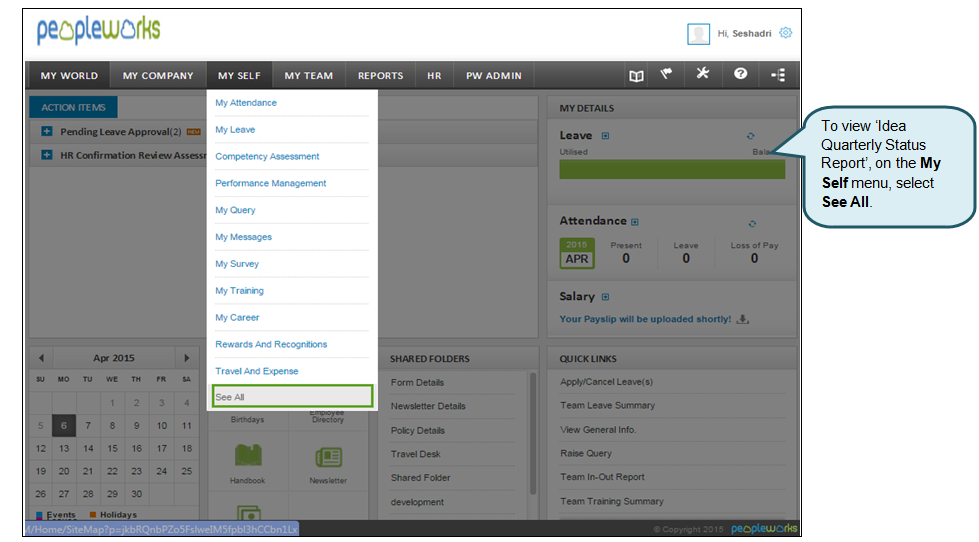
Task: Click Raise Query quick link
Action: tap(586, 453)
